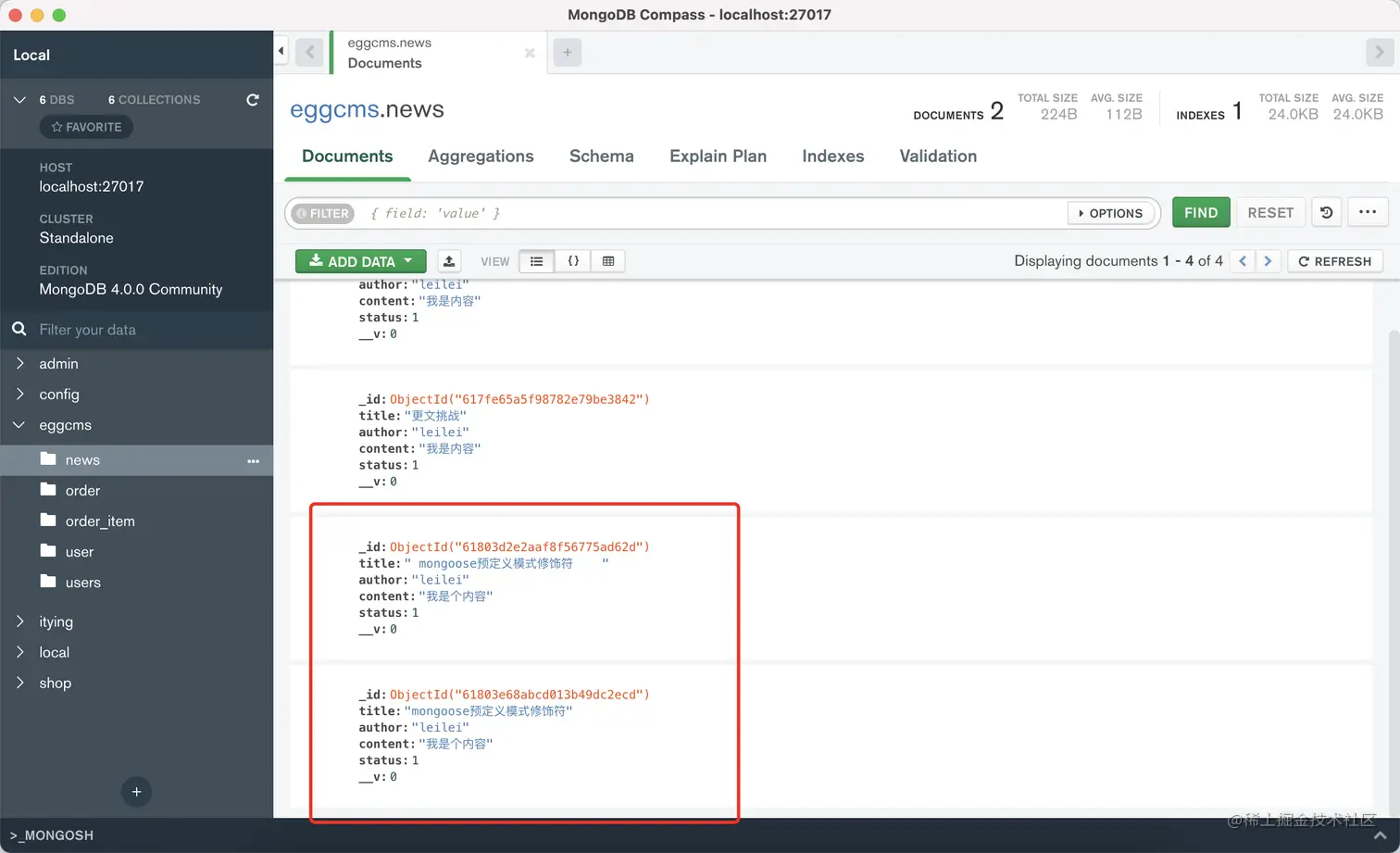Viewport: 1400px width, 853px height.
Task: Click MongoDB 4.0.0 Community edition text
Action: pos(131,289)
